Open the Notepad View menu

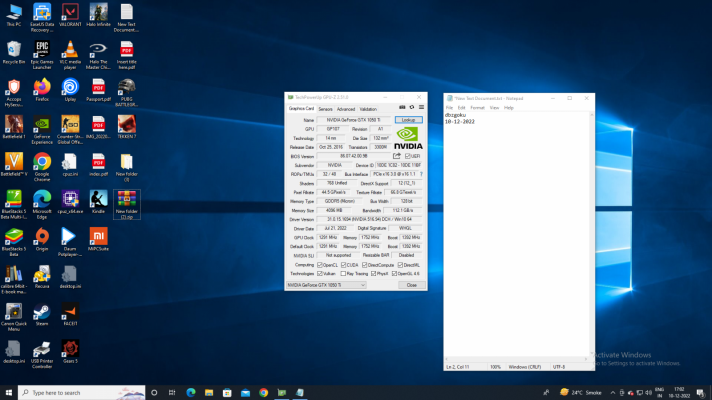point(494,108)
